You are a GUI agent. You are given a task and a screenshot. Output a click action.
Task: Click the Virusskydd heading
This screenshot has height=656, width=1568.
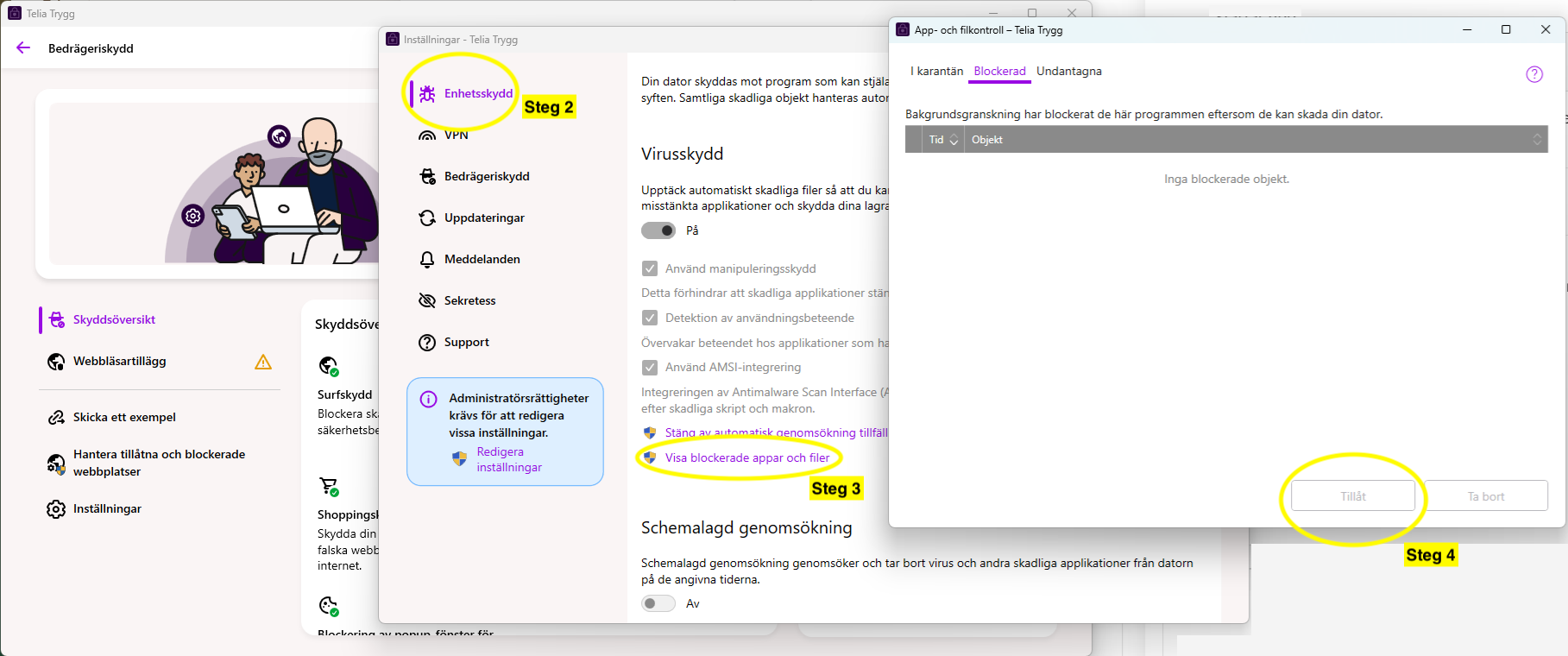pyautogui.click(x=682, y=154)
